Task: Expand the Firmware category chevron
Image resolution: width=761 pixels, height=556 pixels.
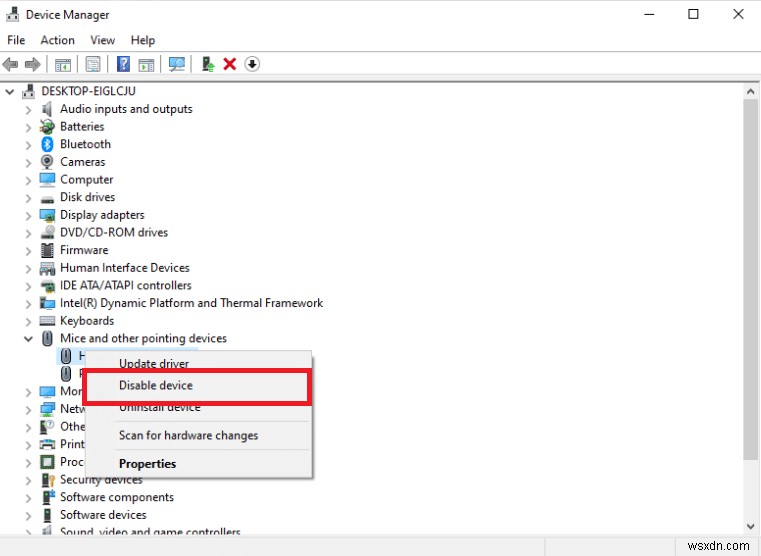Action: pos(28,251)
